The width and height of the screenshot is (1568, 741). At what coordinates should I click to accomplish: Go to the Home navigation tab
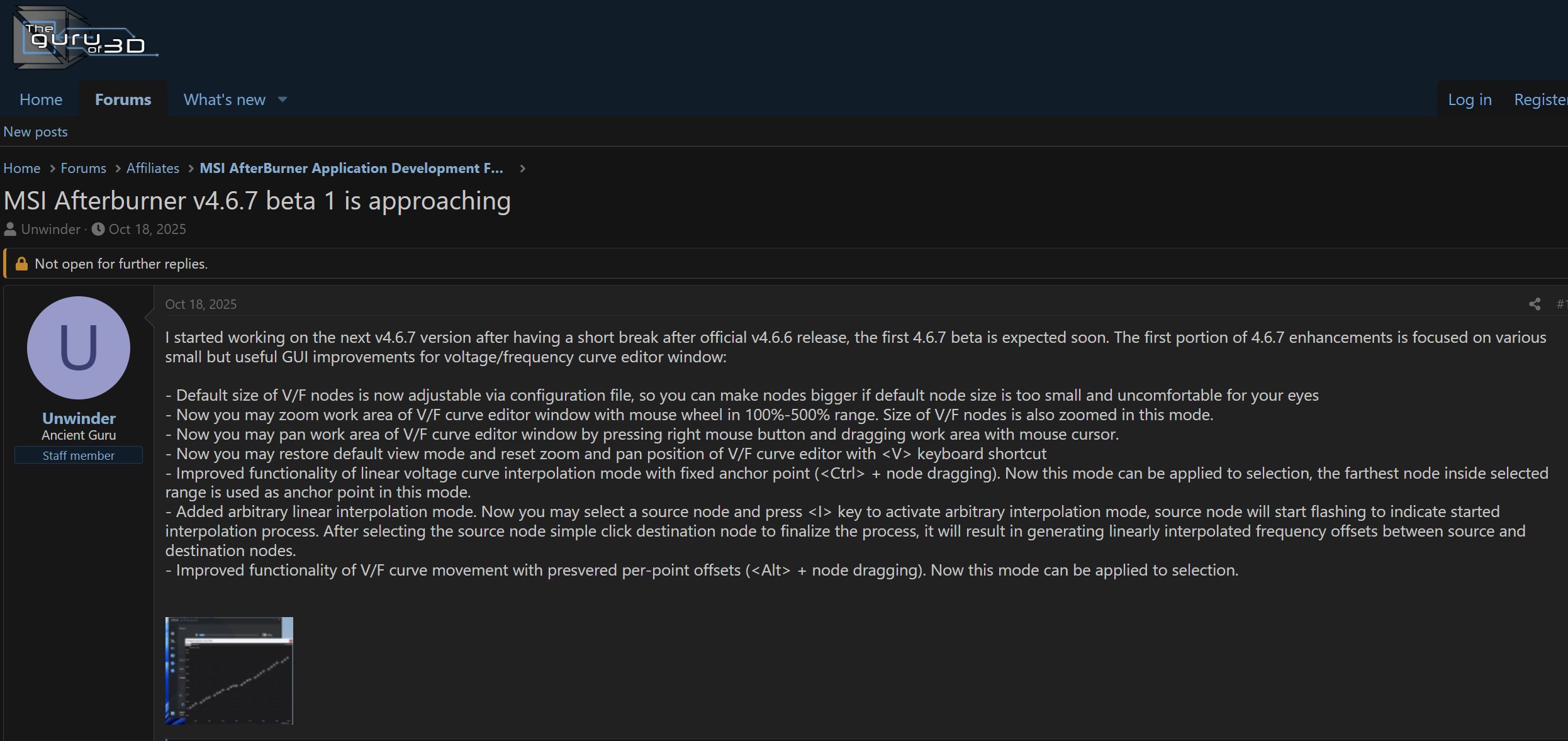(x=41, y=99)
